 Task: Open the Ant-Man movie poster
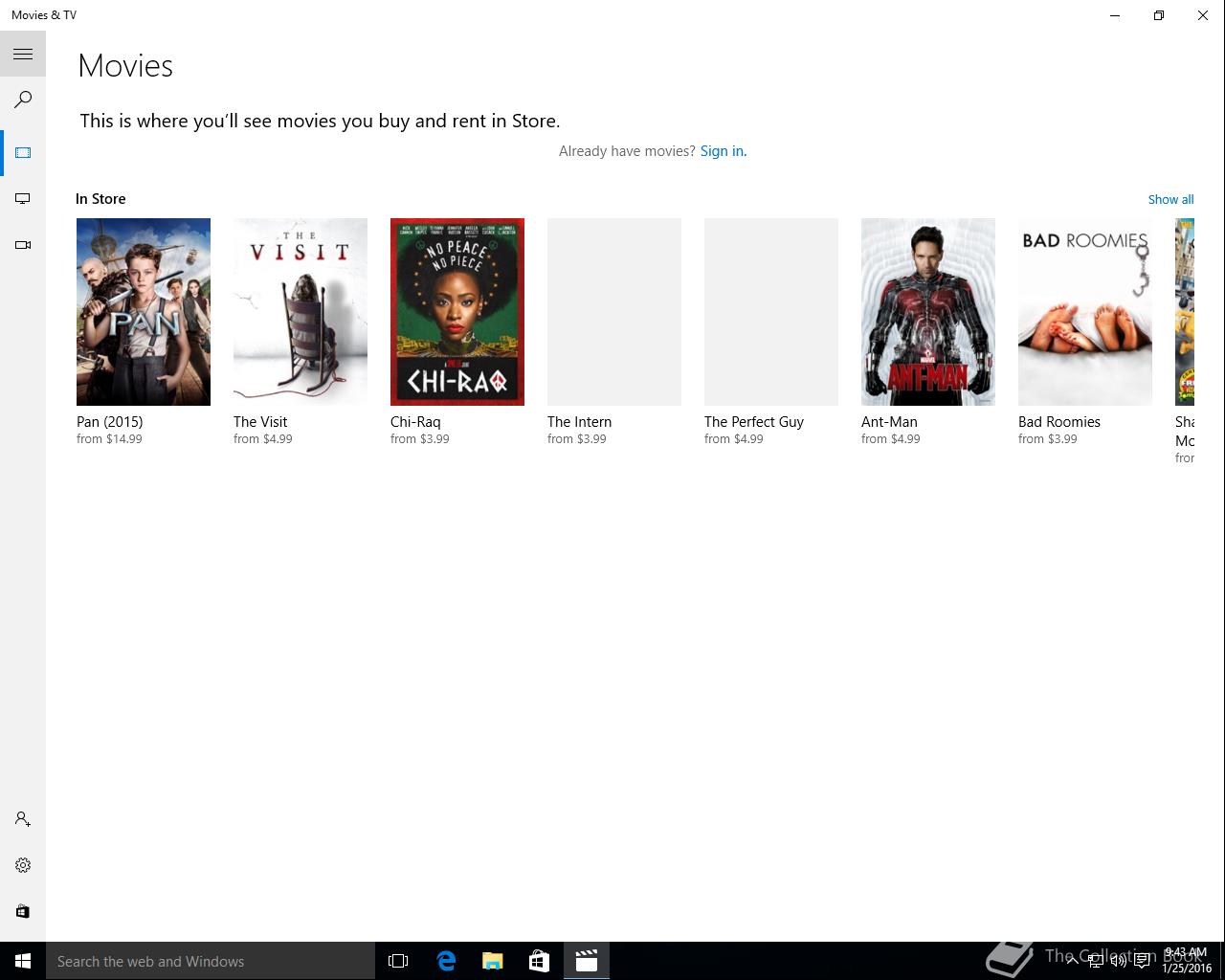click(x=928, y=312)
